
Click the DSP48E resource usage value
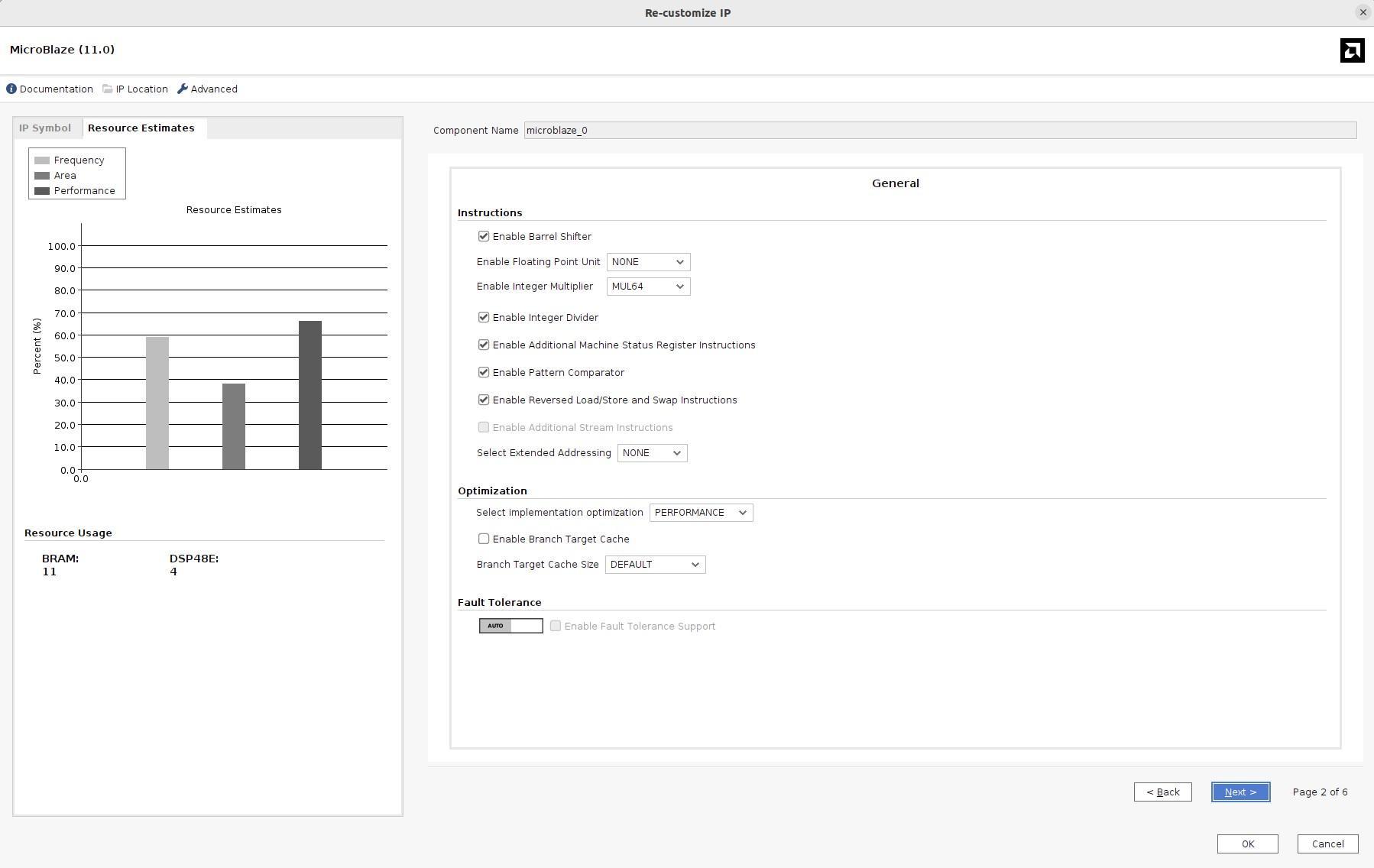173,572
